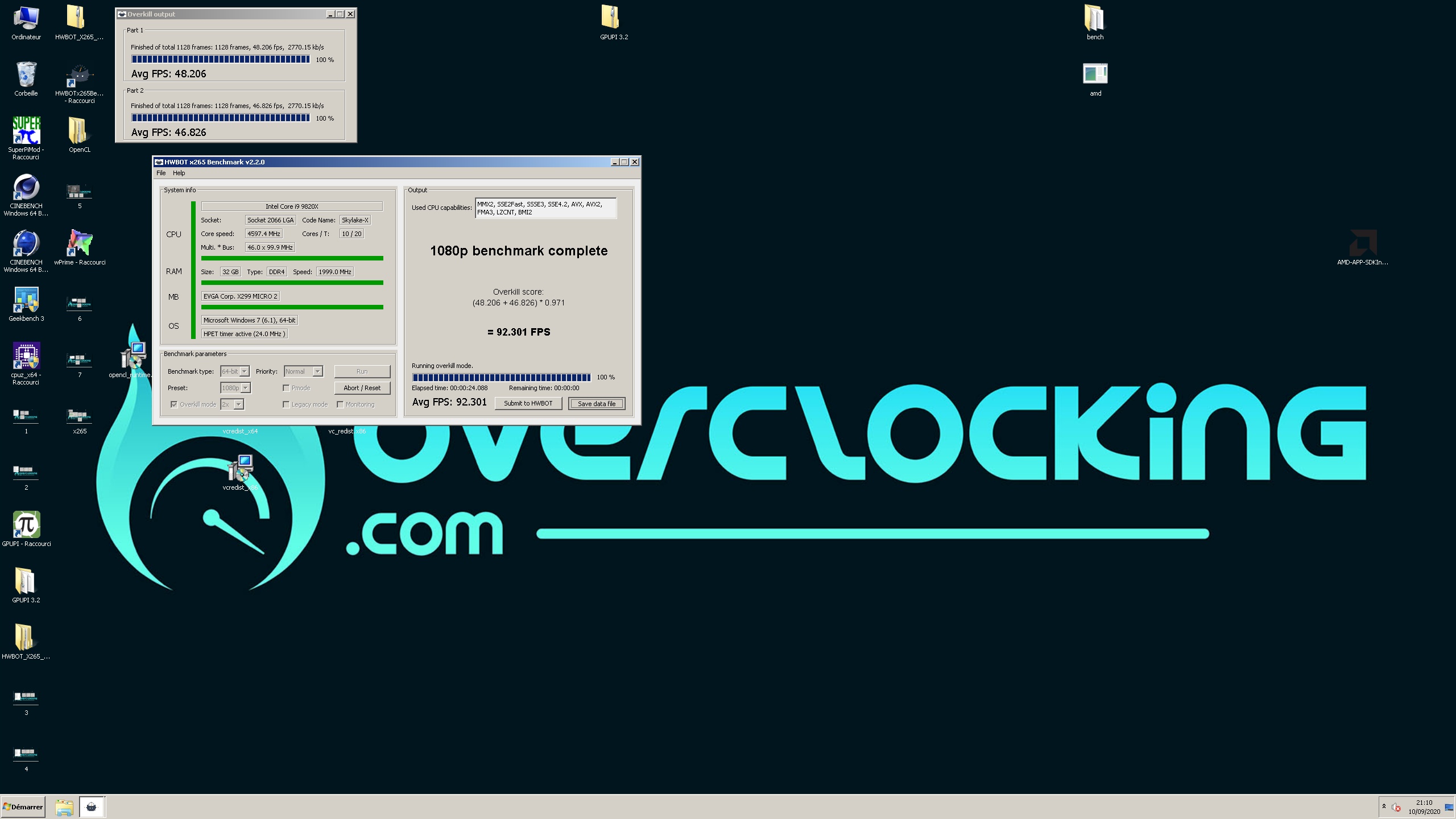
Task: Open the Priority Normal dropdown
Action: click(303, 371)
